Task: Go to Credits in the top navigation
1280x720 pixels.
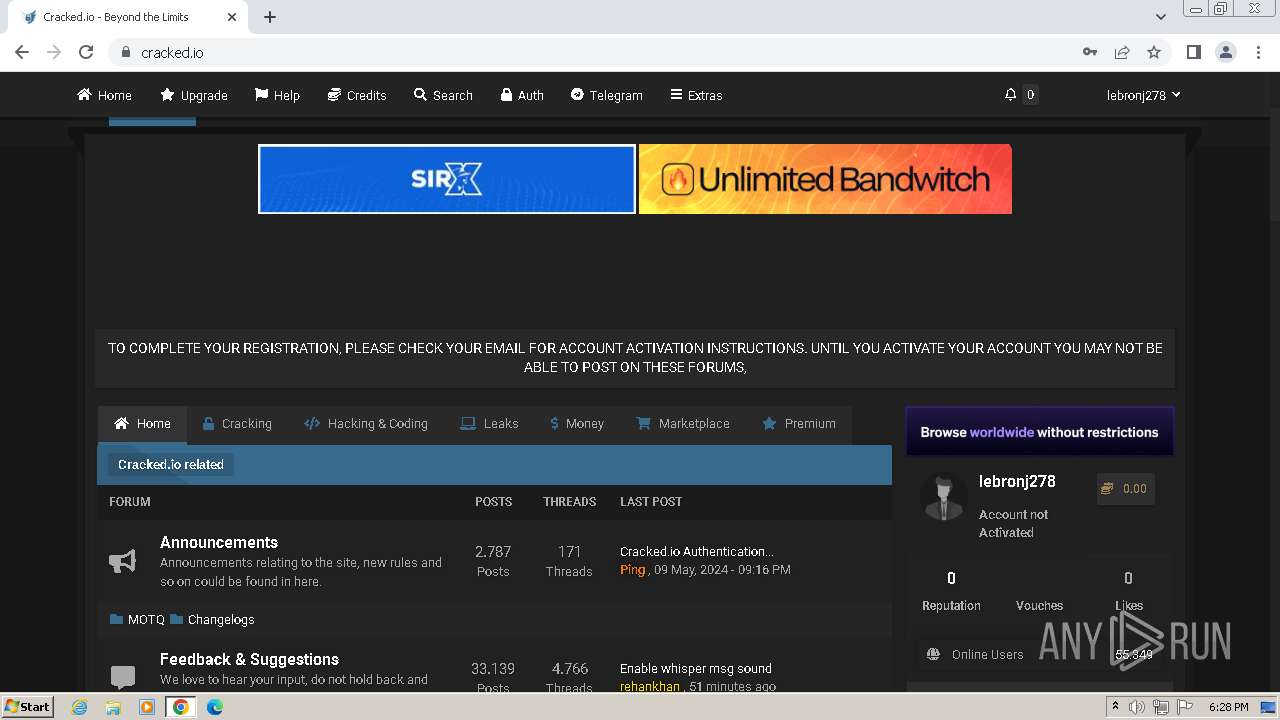Action: (x=357, y=95)
